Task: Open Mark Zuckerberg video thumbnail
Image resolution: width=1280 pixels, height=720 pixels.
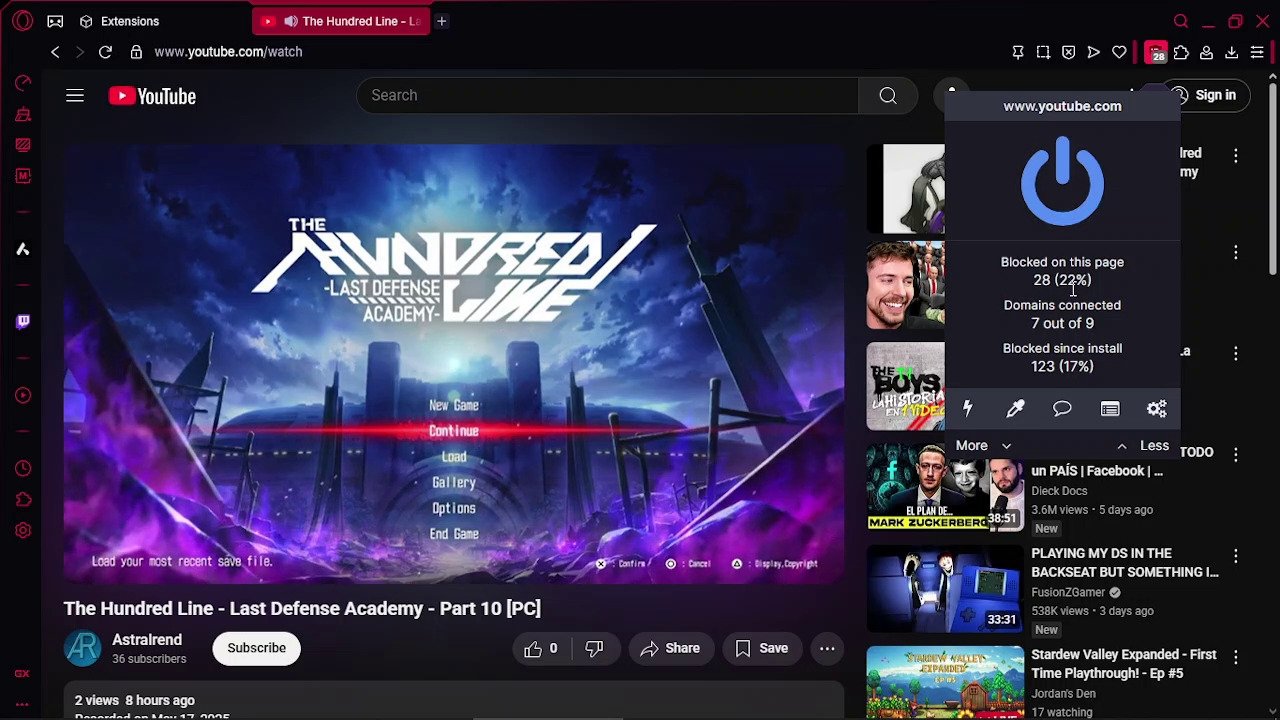Action: tap(945, 487)
